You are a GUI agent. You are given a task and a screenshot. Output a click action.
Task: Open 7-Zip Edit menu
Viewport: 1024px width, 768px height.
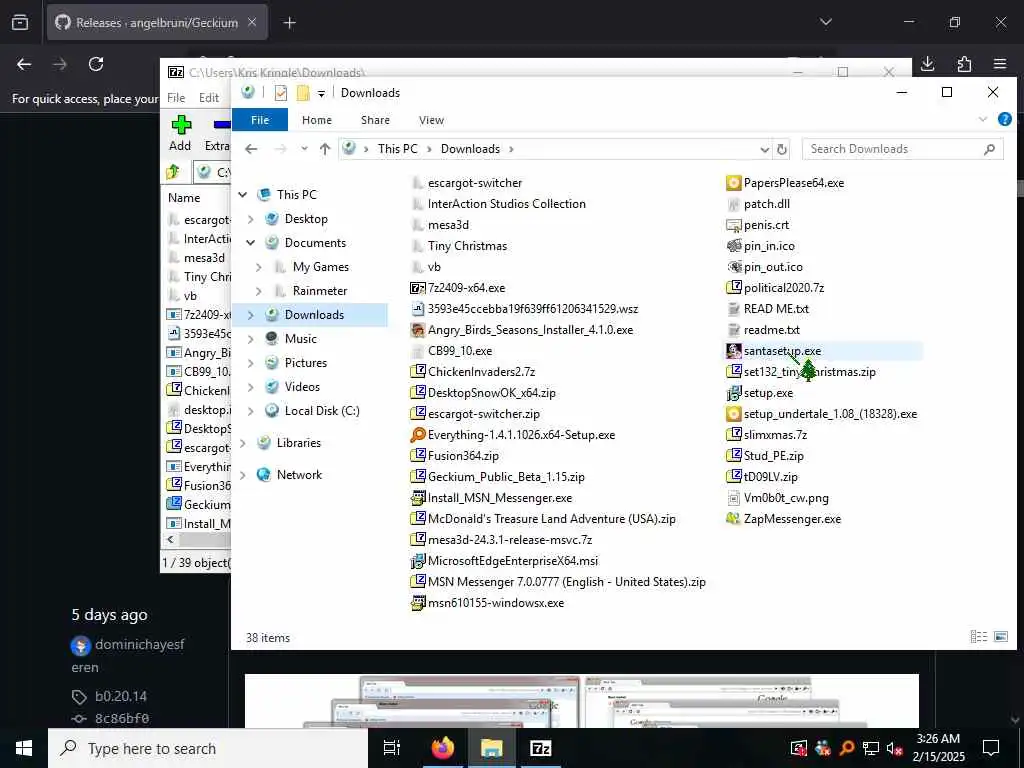(209, 98)
